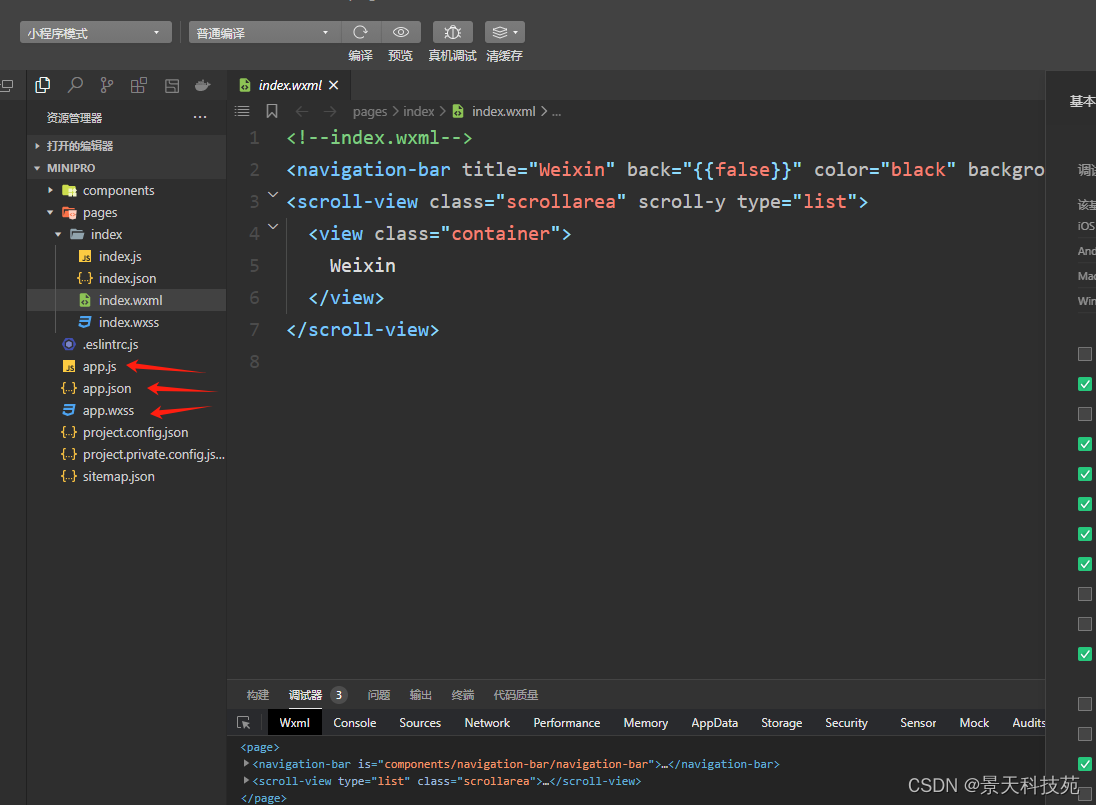Screen dimensions: 1096x805
Task: Close the index.wxml editor tab
Action: [333, 85]
